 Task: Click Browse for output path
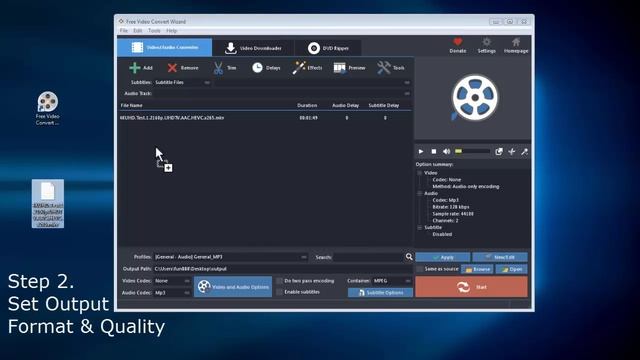(477, 269)
